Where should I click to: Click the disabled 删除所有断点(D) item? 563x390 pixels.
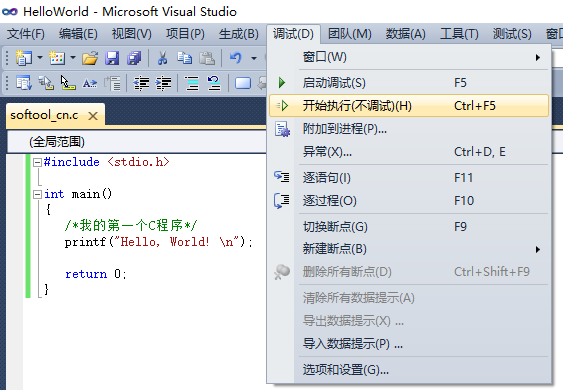point(409,272)
